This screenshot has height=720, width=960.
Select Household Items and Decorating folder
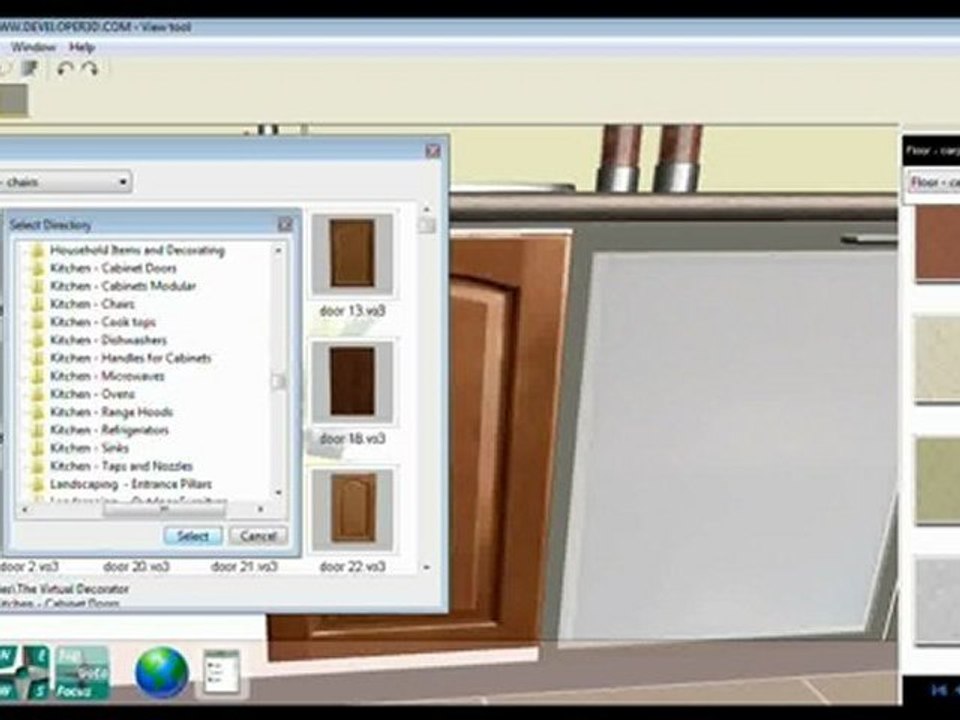(x=137, y=250)
